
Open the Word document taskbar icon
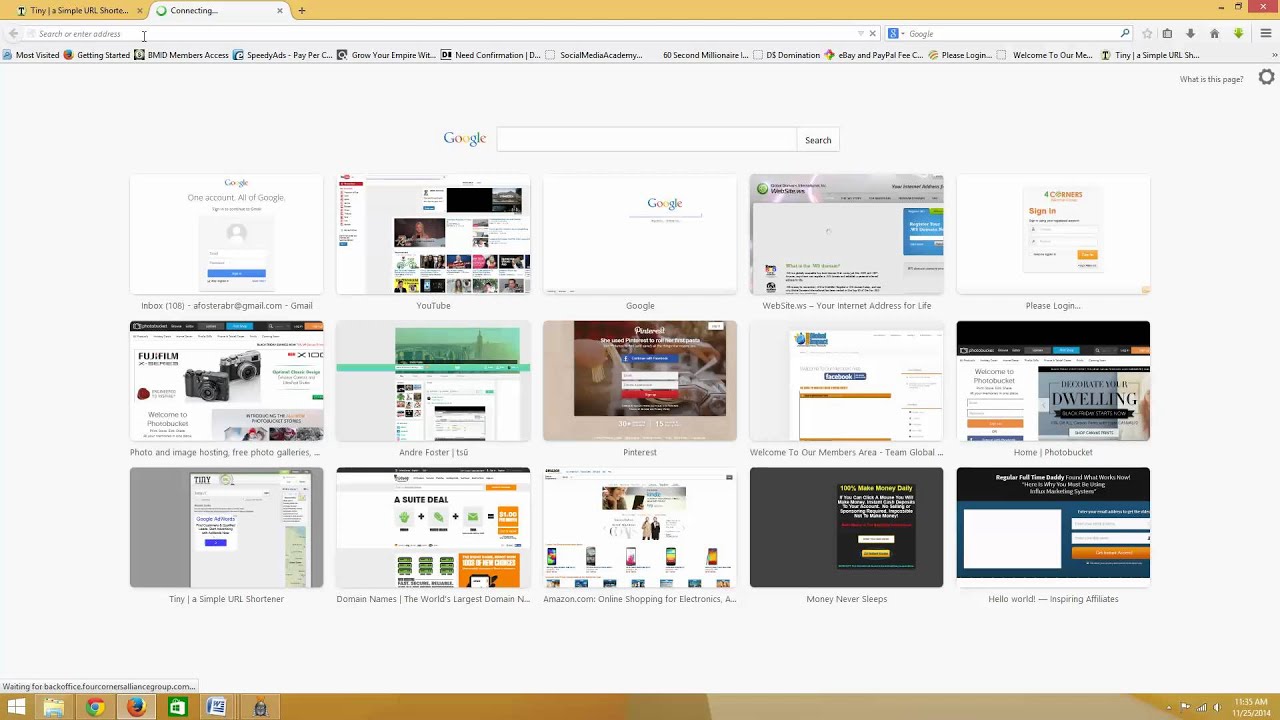[217, 707]
